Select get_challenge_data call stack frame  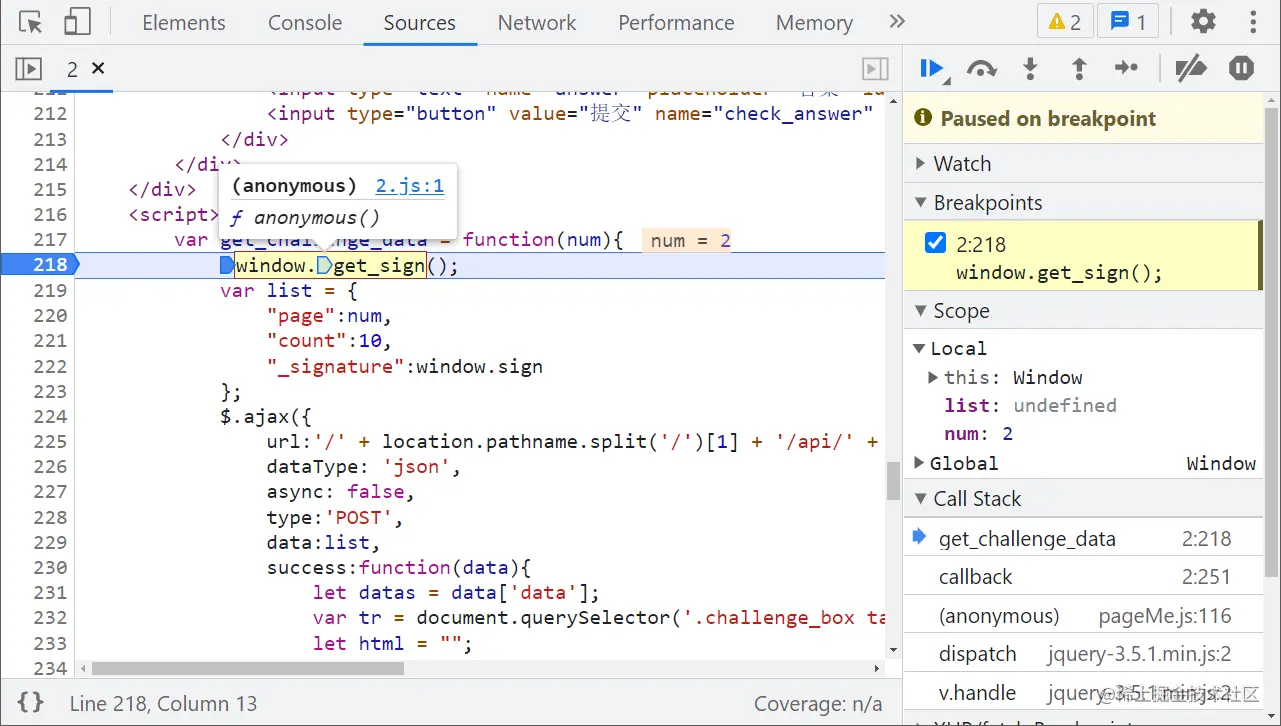point(1084,539)
